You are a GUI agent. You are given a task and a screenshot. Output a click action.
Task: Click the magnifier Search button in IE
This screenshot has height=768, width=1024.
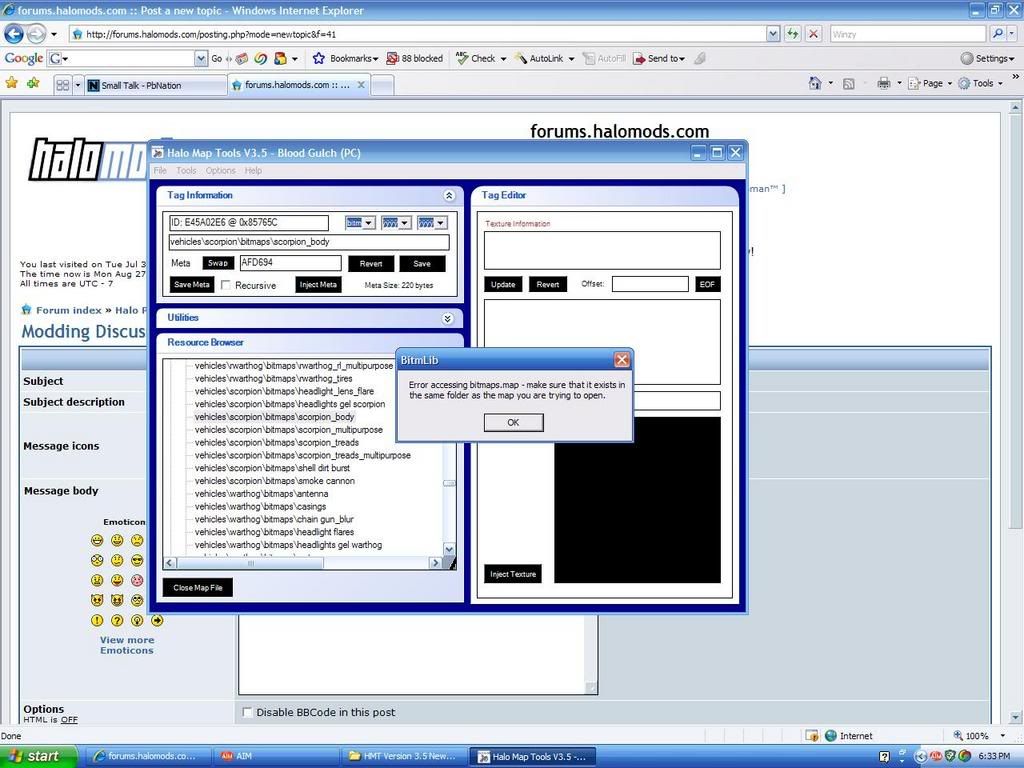pos(997,34)
